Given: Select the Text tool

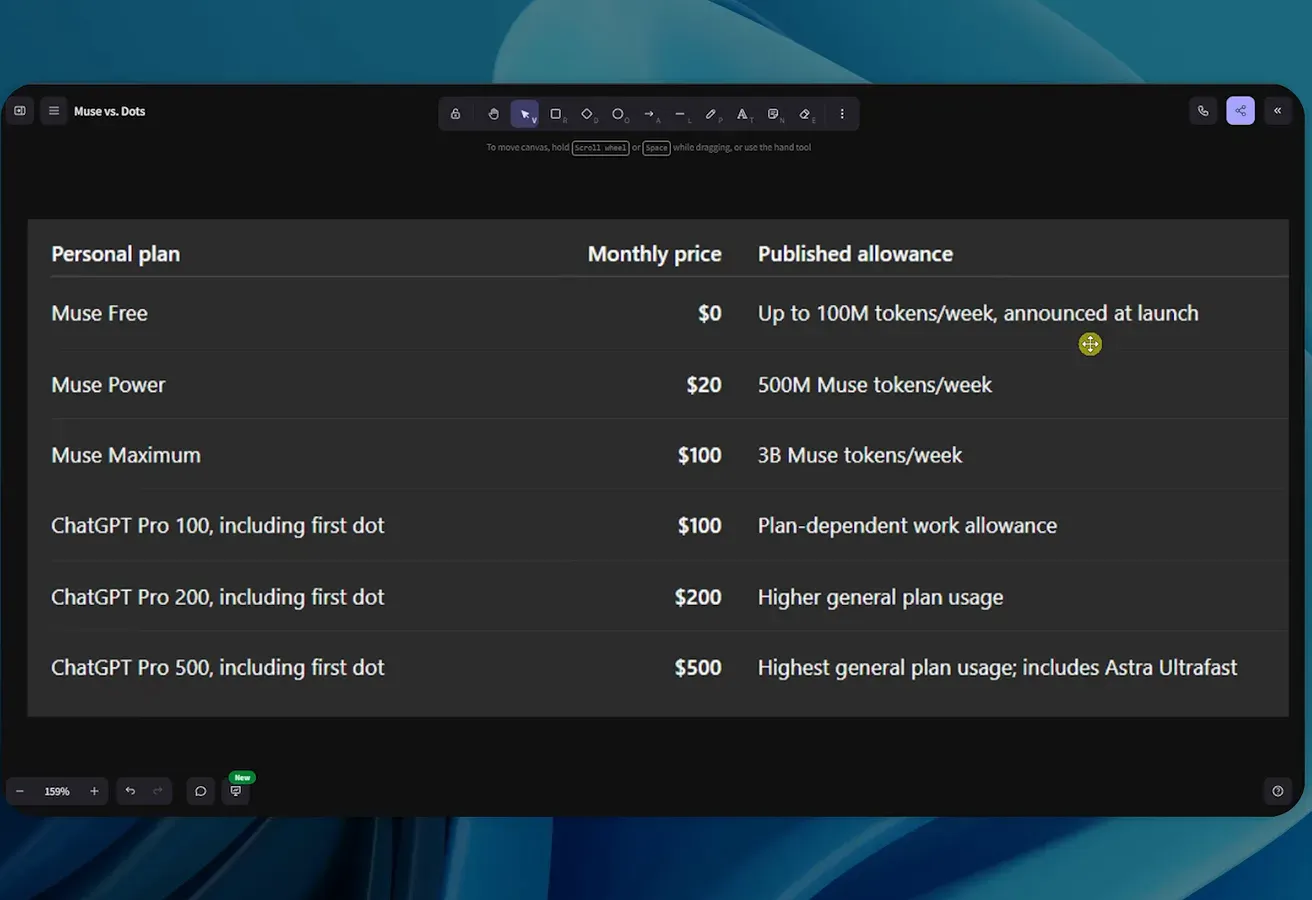Looking at the screenshot, I should click(x=742, y=114).
